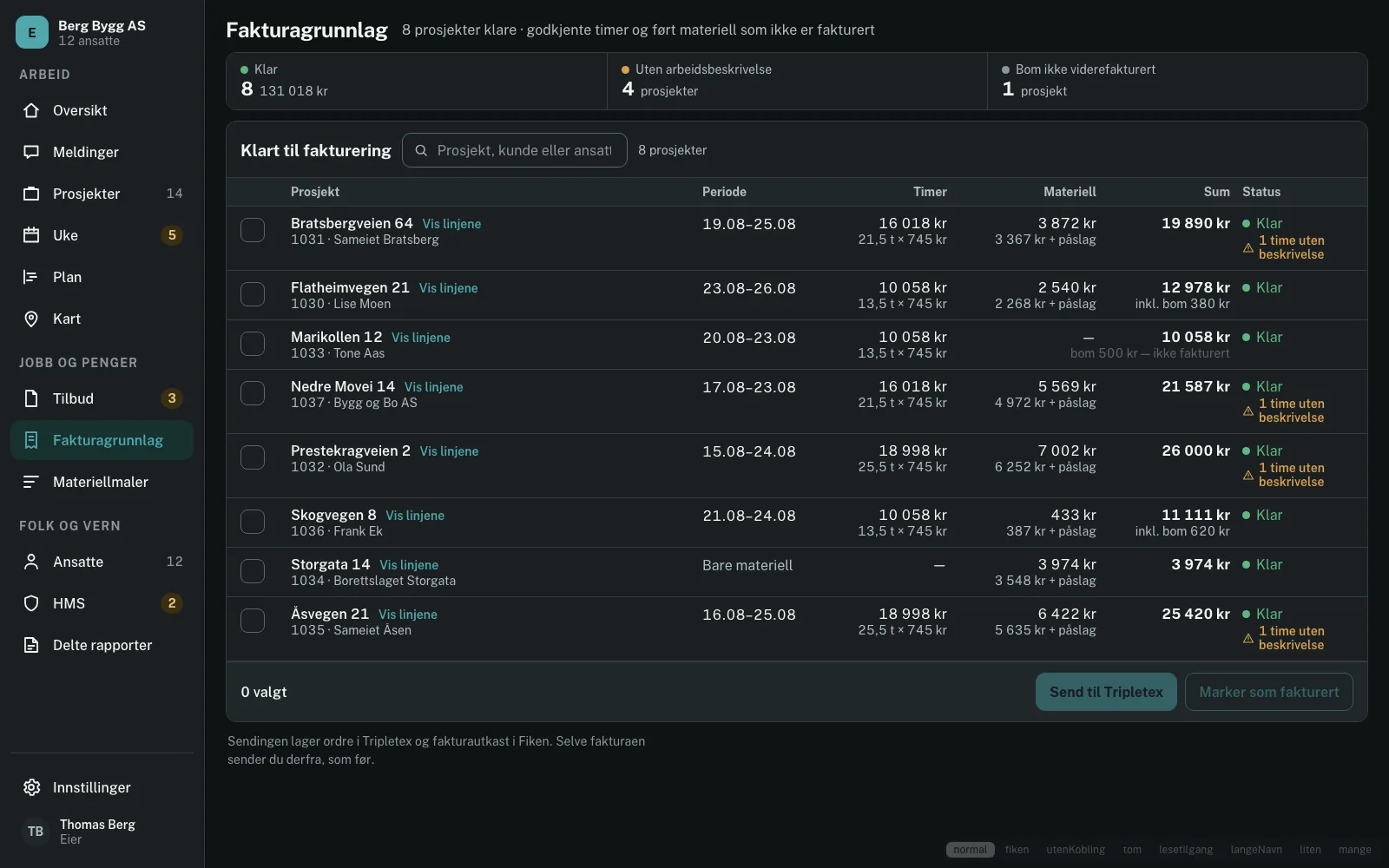
Task: Check the Storgata 14 row box
Action: (x=253, y=571)
